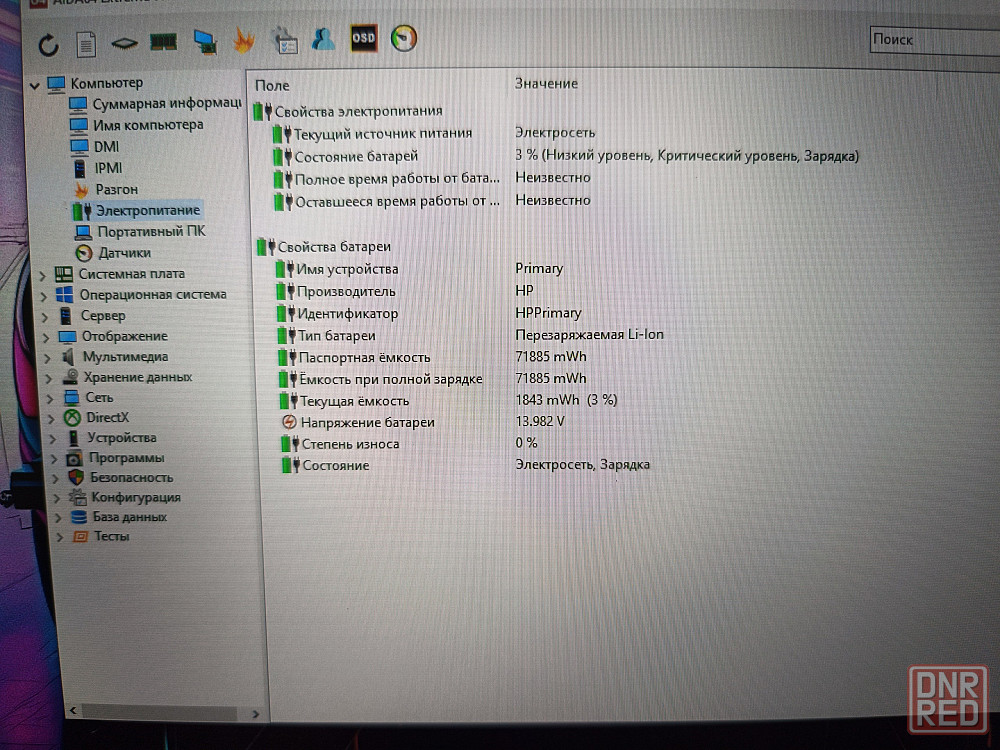This screenshot has height=750, width=1000.
Task: Click the Refresh toolbar icon
Action: pyautogui.click(x=48, y=45)
